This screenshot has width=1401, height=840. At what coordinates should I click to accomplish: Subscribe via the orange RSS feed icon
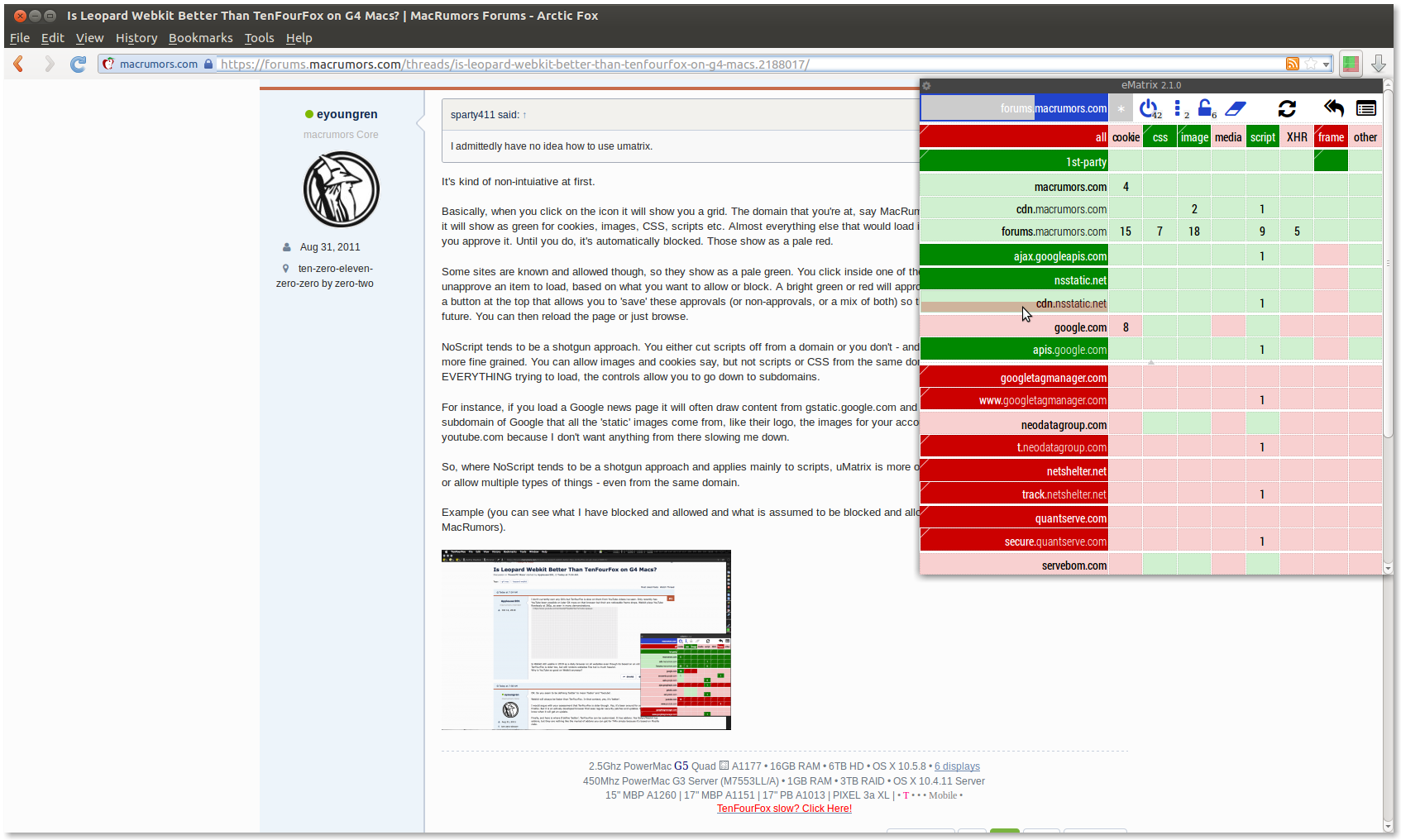[1292, 64]
